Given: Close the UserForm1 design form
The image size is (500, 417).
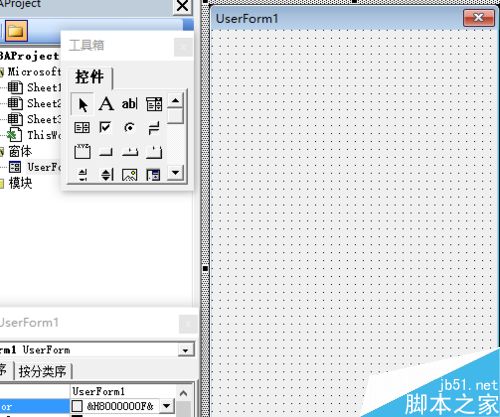Looking at the screenshot, I should tap(478, 18).
